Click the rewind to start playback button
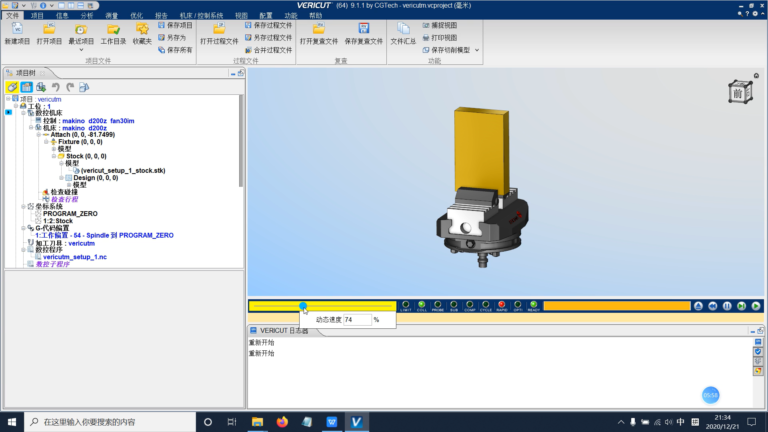This screenshot has width=768, height=432. tap(713, 306)
